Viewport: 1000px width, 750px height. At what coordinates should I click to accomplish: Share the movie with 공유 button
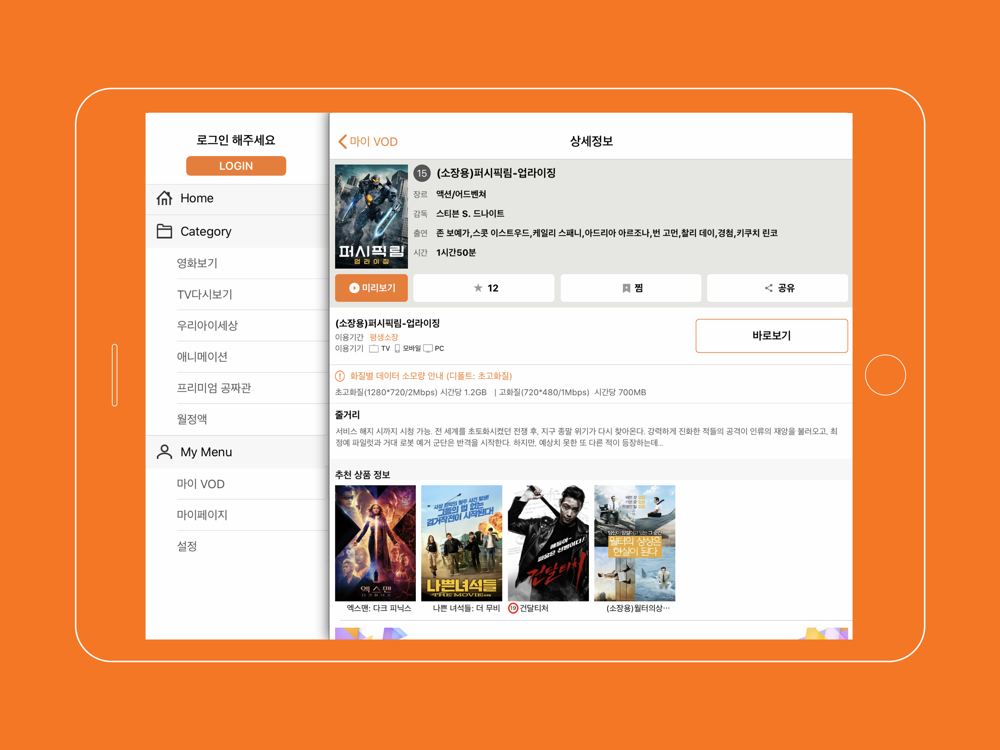click(x=777, y=288)
